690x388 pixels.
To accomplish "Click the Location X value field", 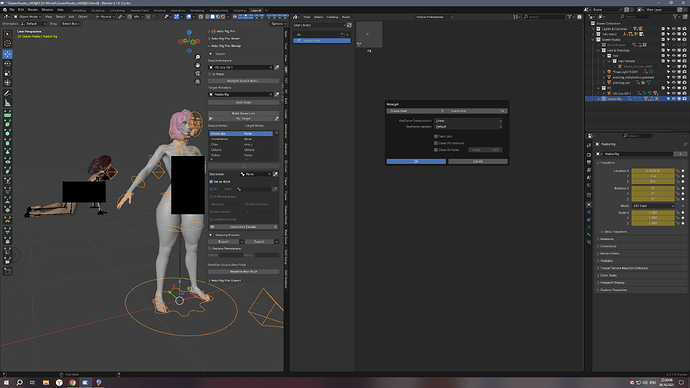I will [653, 171].
